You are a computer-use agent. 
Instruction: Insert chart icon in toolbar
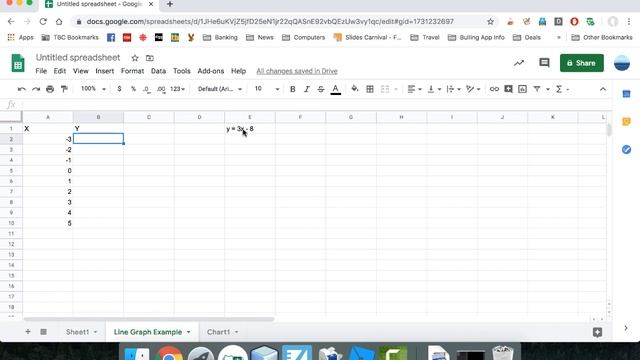tap(522, 89)
